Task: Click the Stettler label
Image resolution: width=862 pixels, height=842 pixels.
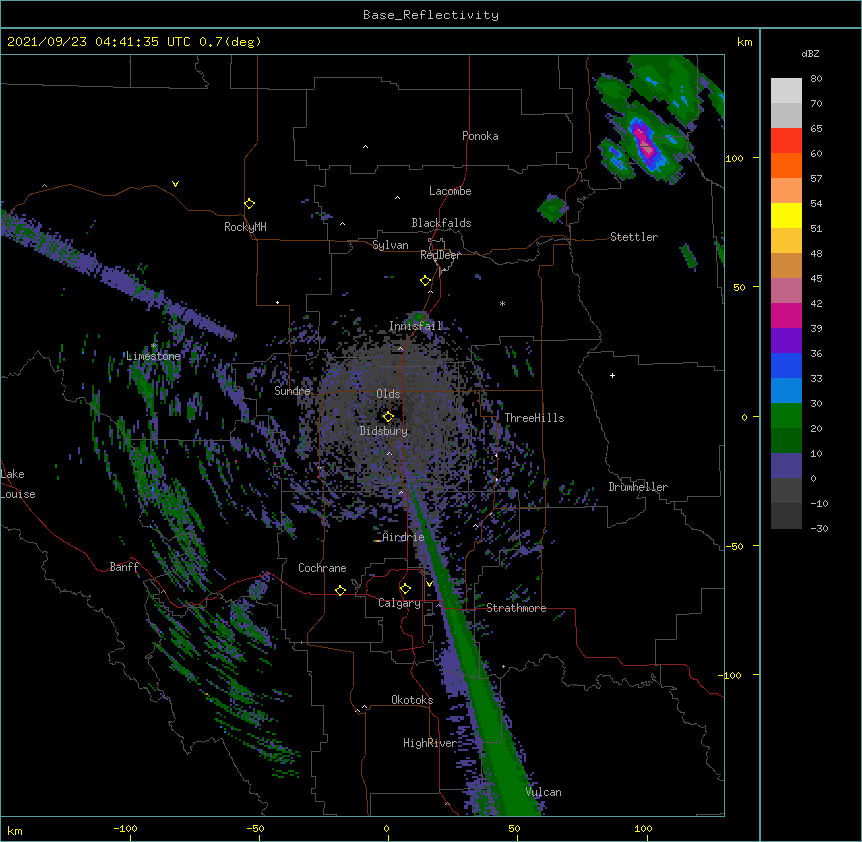Action: pos(634,237)
